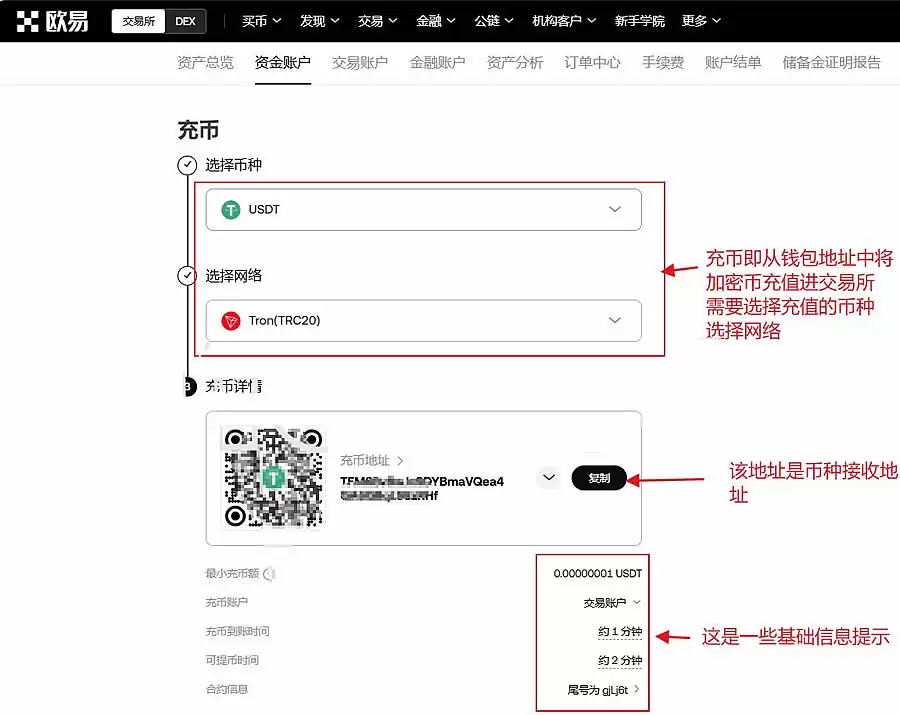Click the step checkmark beside 选择币种
Viewport: 900px width, 715px height.
coord(189,165)
